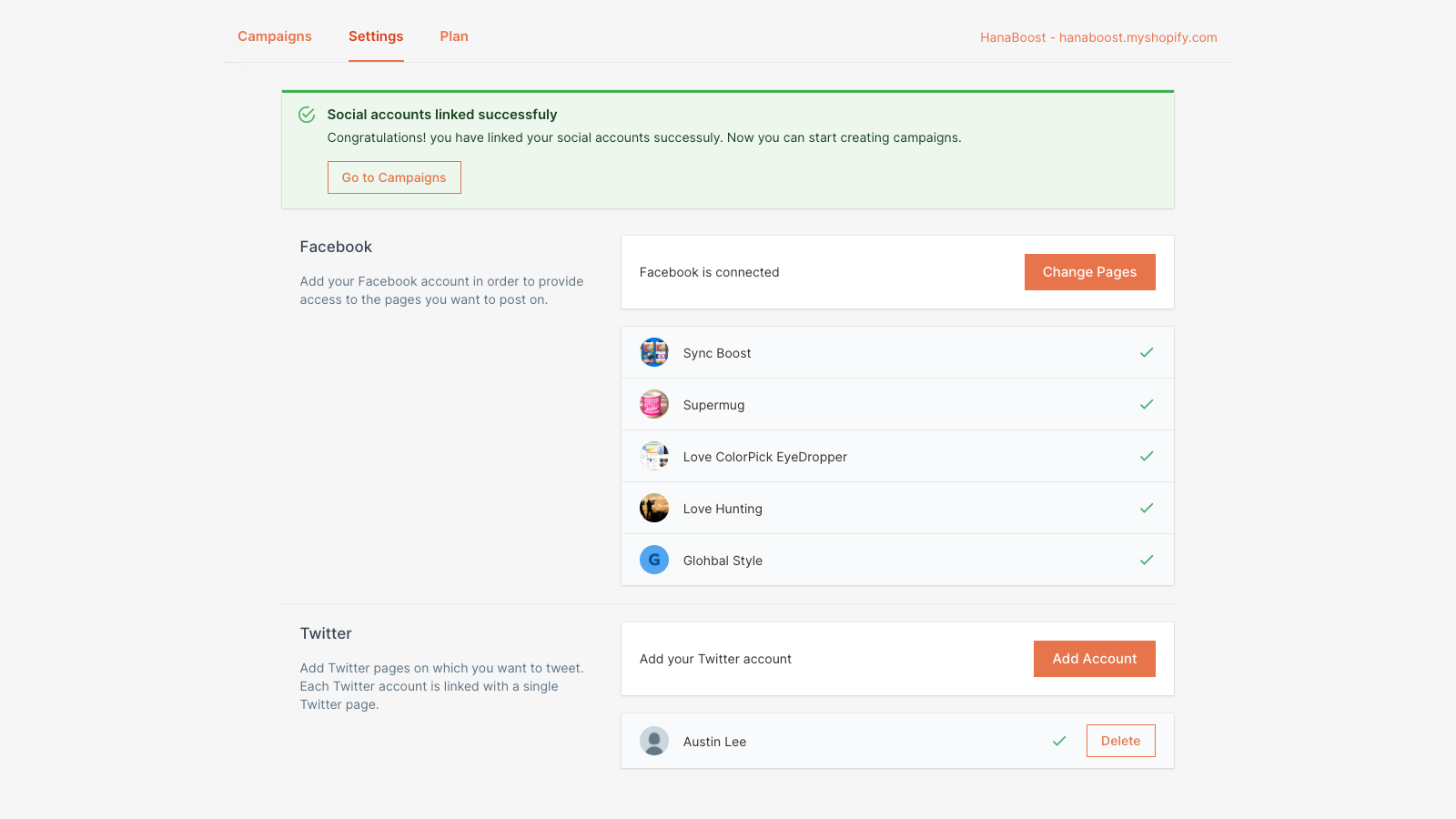Toggle the checkmark next to Glohbal Style

pyautogui.click(x=1147, y=560)
